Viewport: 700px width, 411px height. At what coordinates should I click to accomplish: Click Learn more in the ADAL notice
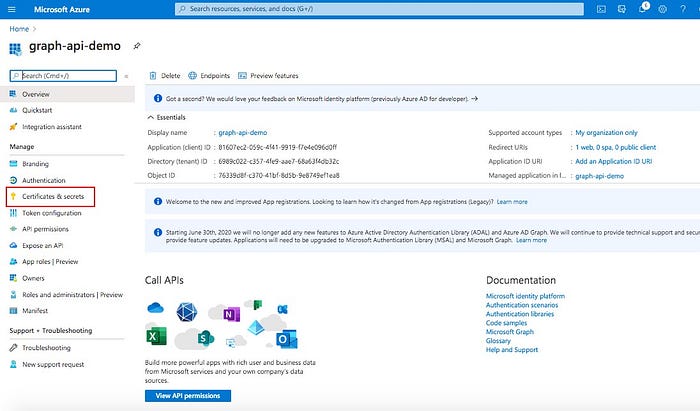tap(531, 240)
